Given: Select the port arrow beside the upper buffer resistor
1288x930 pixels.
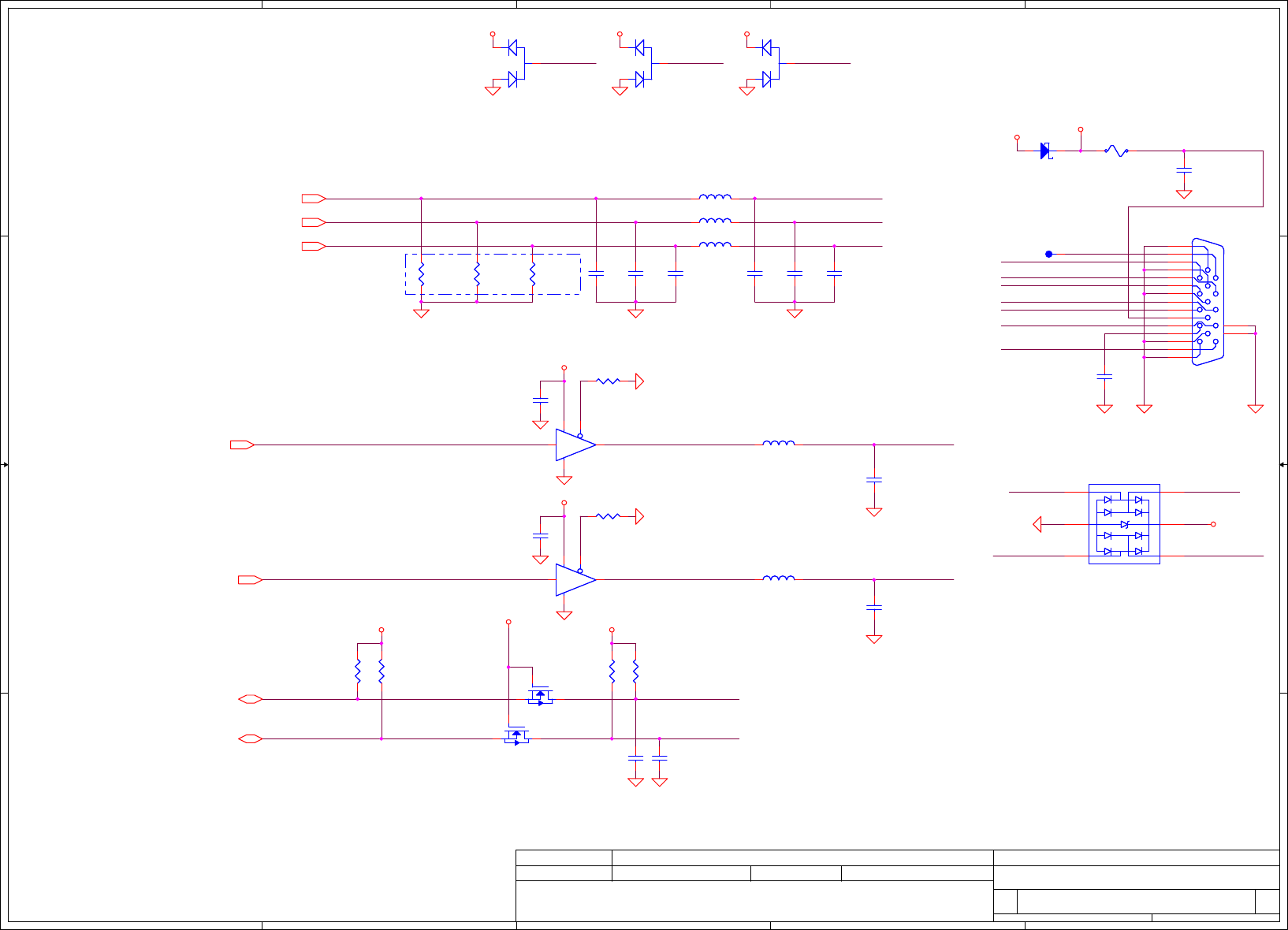Looking at the screenshot, I should click(x=639, y=381).
